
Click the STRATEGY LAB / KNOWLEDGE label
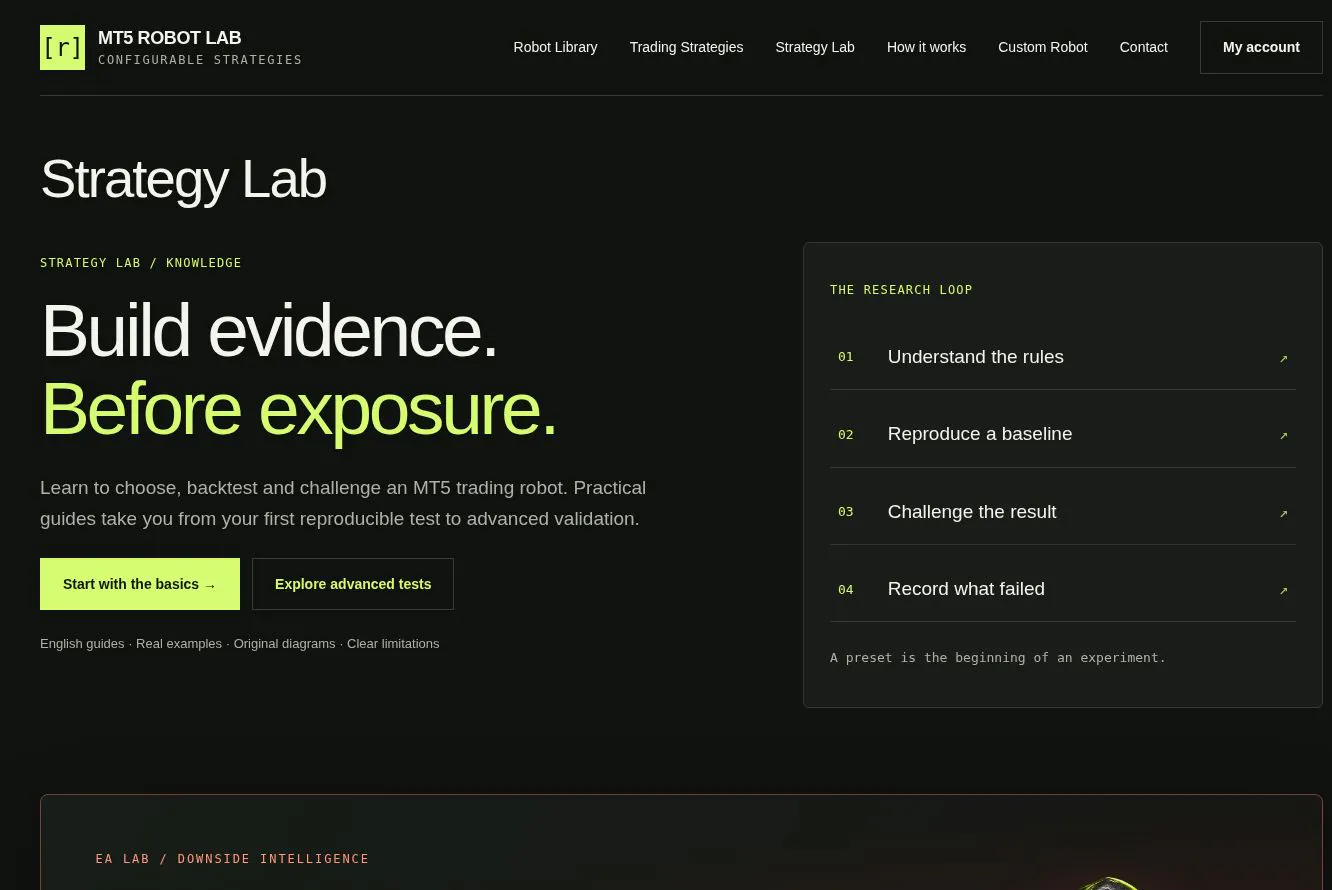coord(141,263)
